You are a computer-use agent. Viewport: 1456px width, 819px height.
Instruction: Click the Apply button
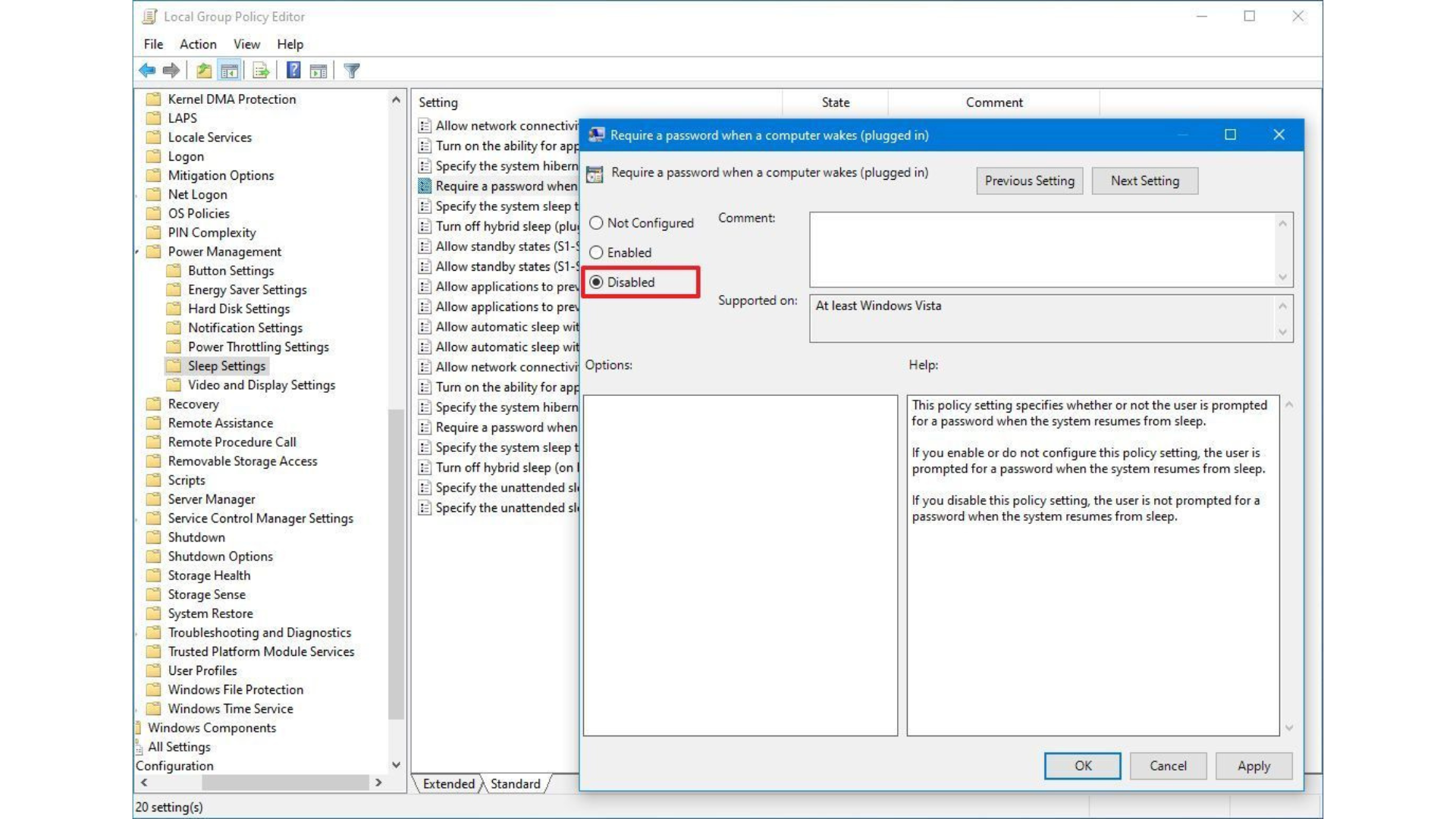[x=1254, y=765]
